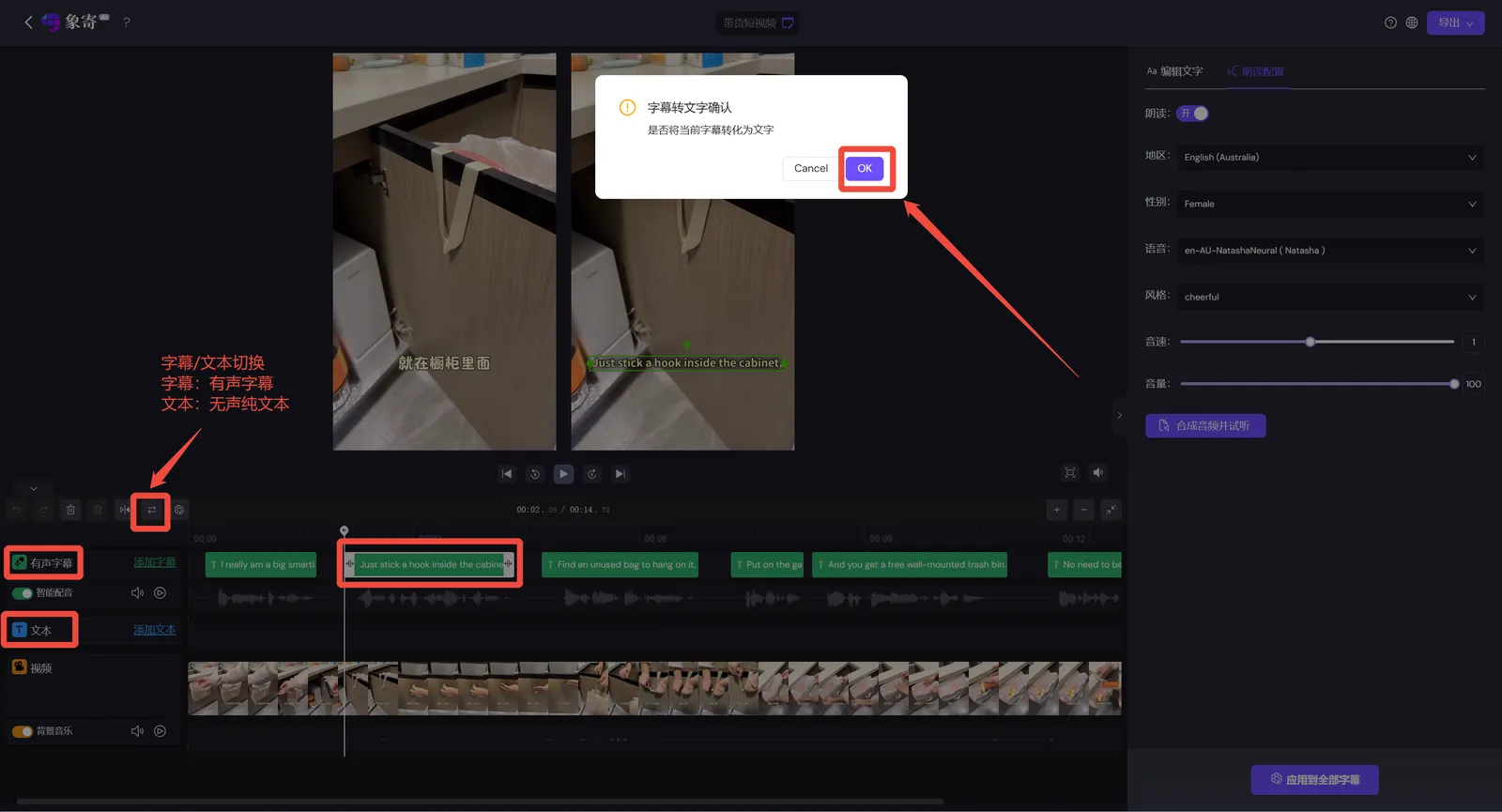Click the 音量 volume slider handle
The width and height of the screenshot is (1502, 812).
tap(1454, 384)
